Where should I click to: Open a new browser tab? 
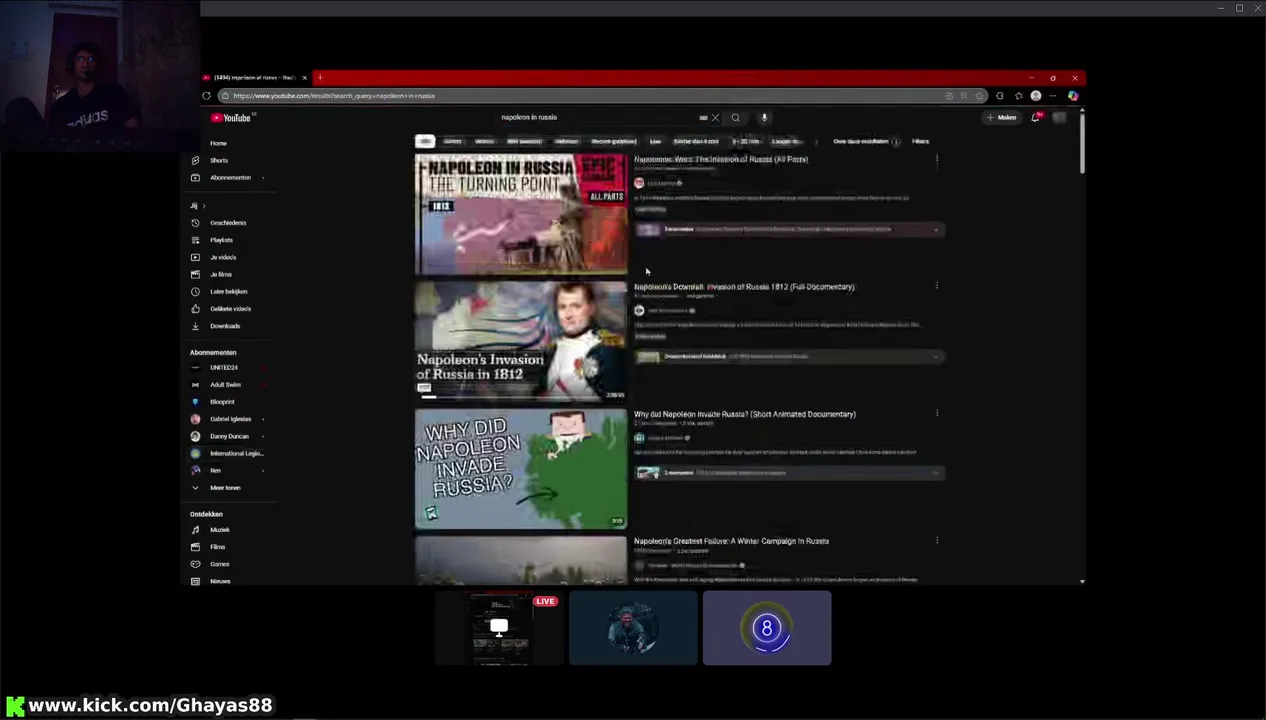(319, 78)
